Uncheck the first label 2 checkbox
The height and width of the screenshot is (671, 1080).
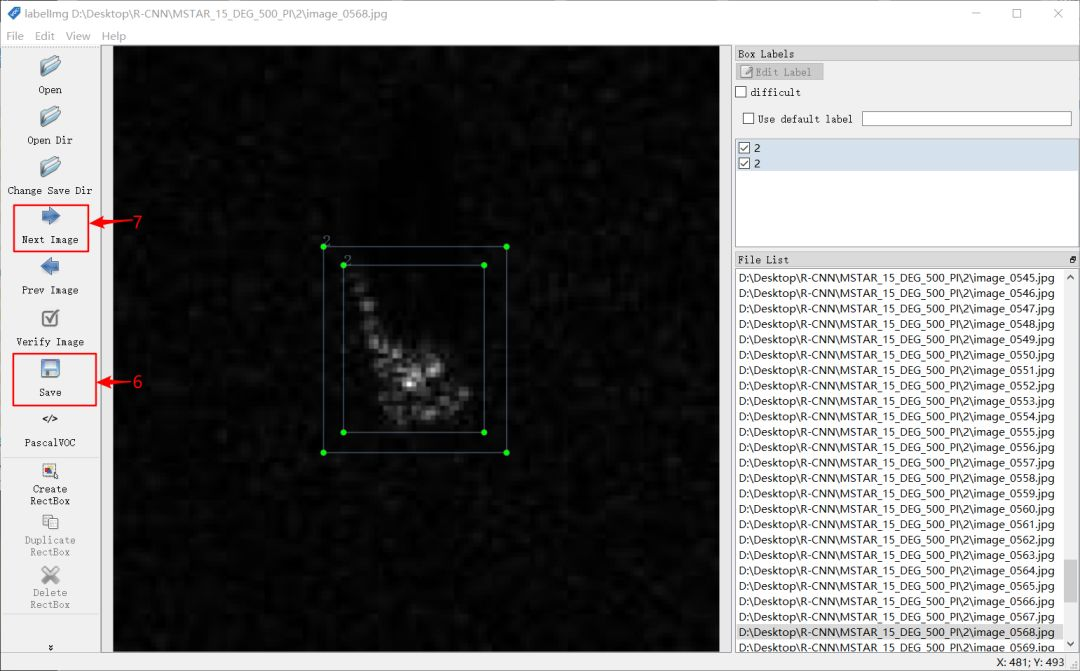tap(744, 147)
